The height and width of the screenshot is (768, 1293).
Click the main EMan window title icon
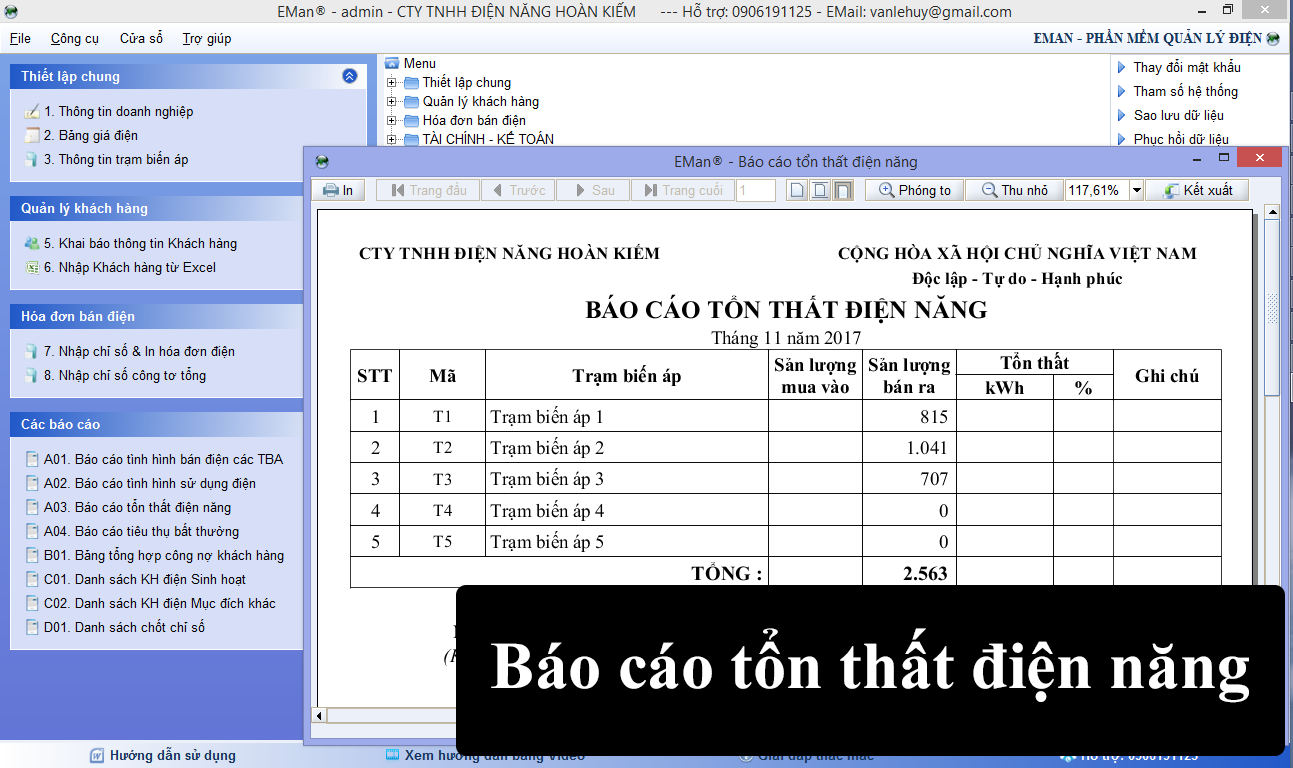tap(12, 12)
